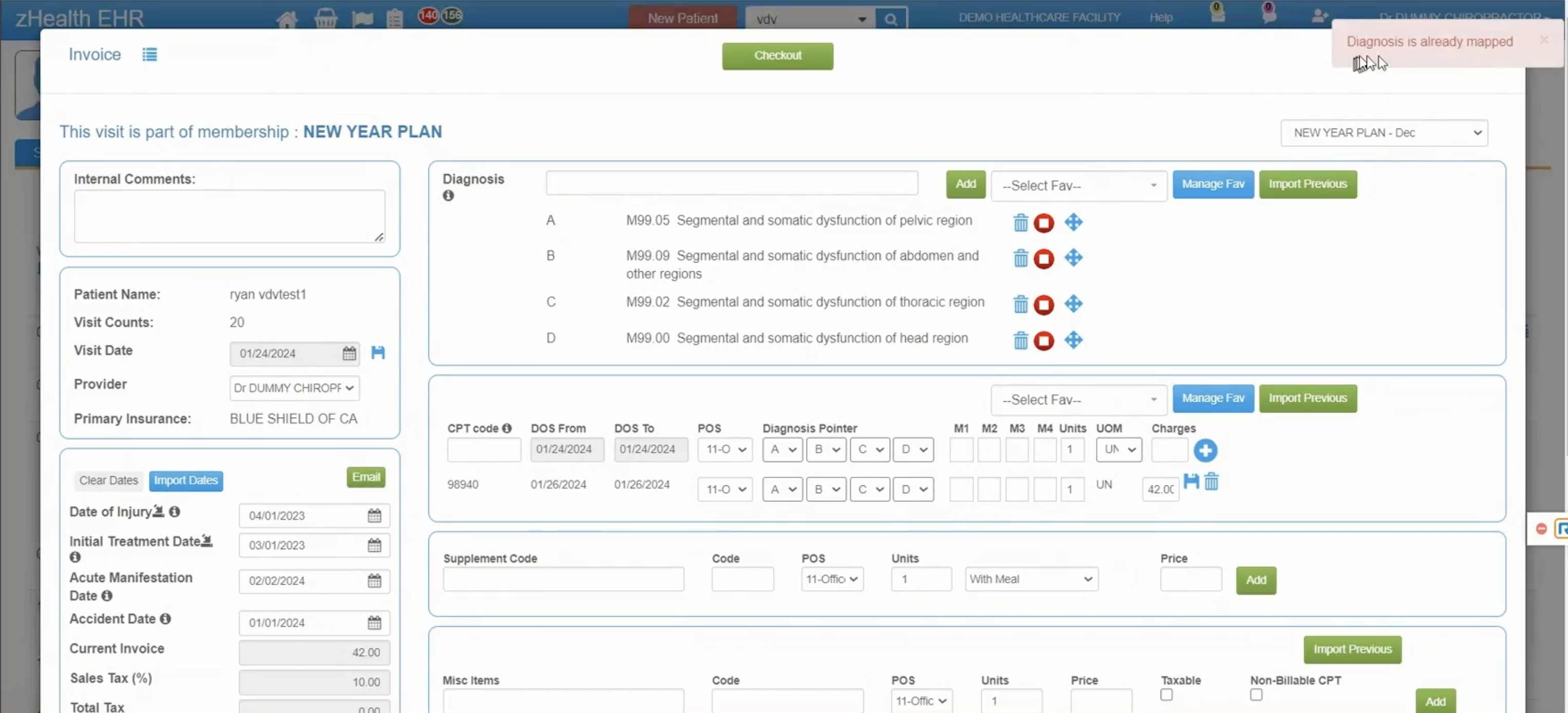Click Manage Fav in Diagnosis section
The height and width of the screenshot is (713, 1568).
pos(1212,184)
